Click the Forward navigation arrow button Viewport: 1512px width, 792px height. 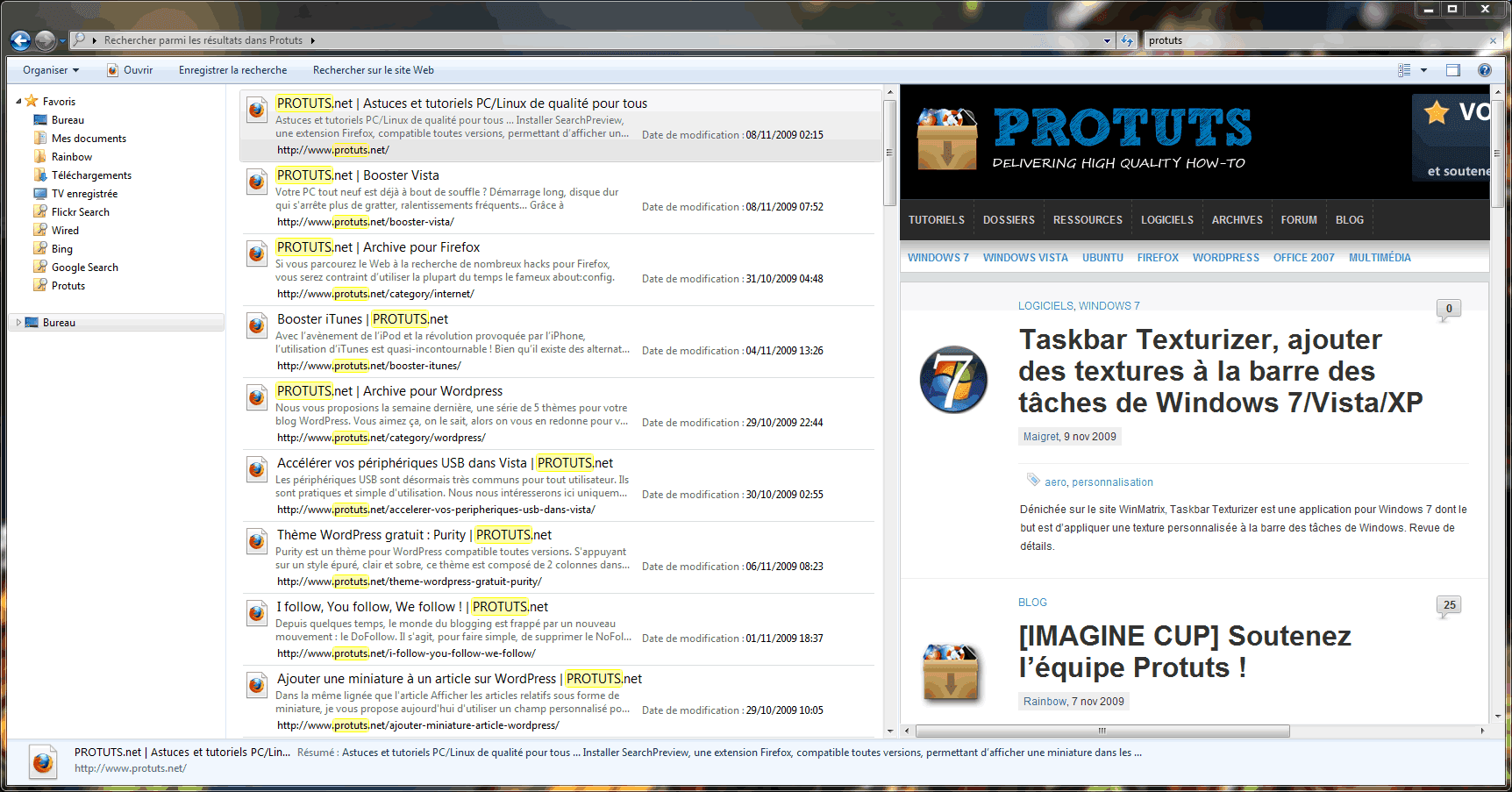[45, 40]
